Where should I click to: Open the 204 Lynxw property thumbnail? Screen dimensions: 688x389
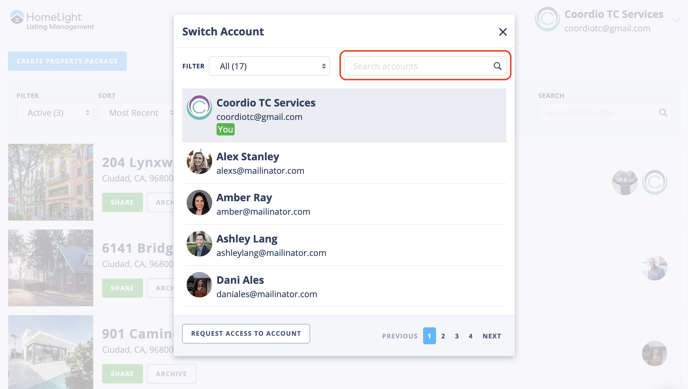point(50,182)
